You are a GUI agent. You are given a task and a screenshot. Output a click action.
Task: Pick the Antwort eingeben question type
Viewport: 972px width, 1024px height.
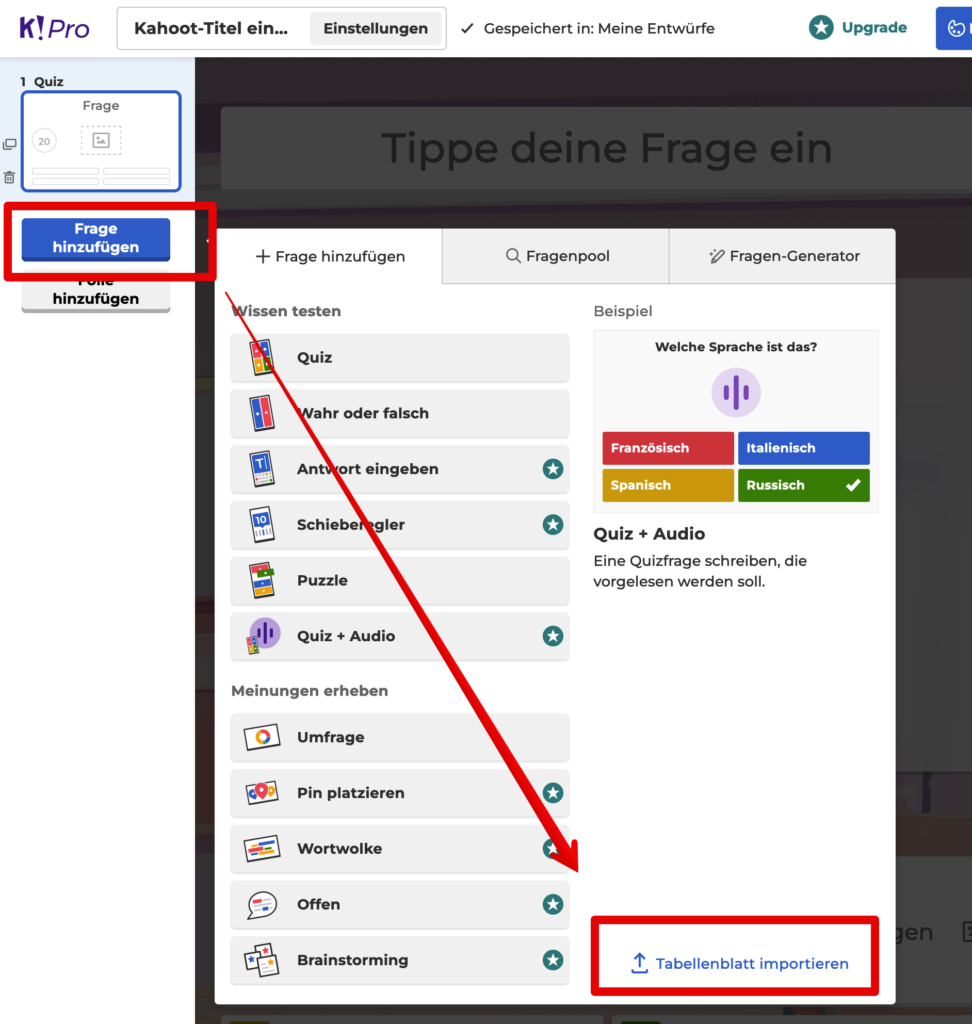[399, 469]
